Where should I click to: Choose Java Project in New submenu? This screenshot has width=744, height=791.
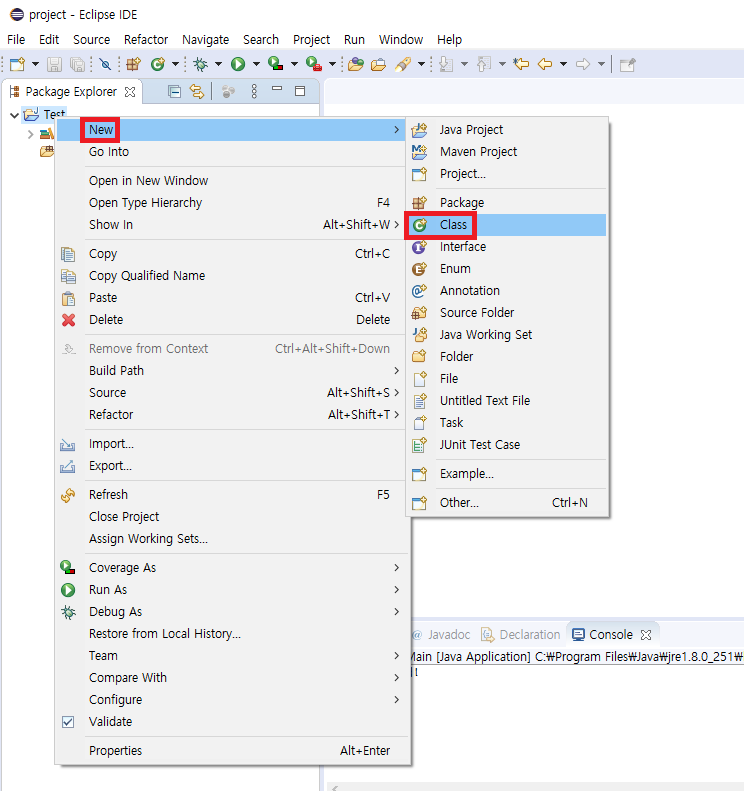[x=506, y=130]
